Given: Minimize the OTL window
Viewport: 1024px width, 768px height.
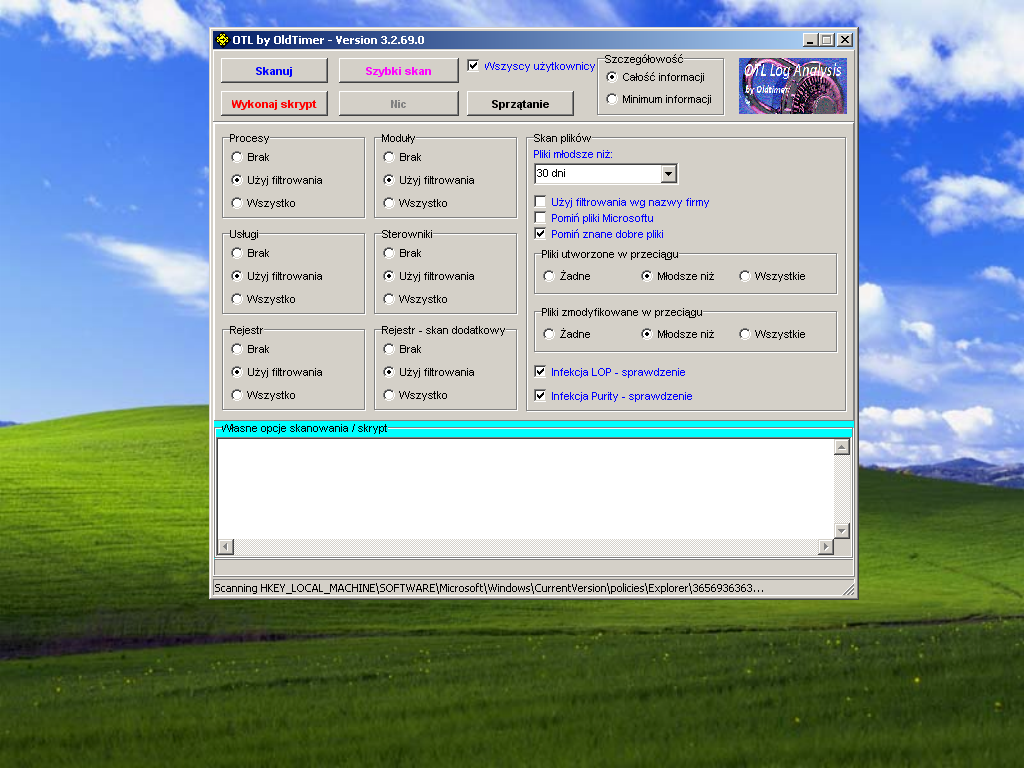Looking at the screenshot, I should [x=810, y=40].
